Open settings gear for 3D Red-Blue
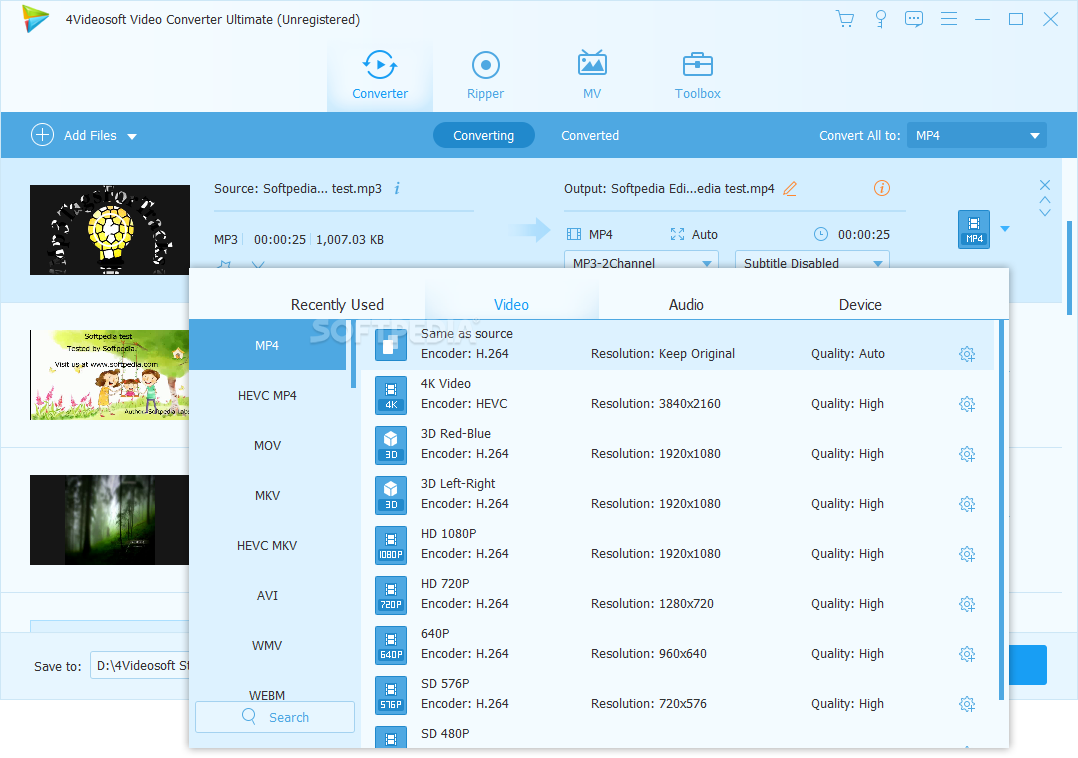Image resolution: width=1078 pixels, height=758 pixels. [967, 454]
